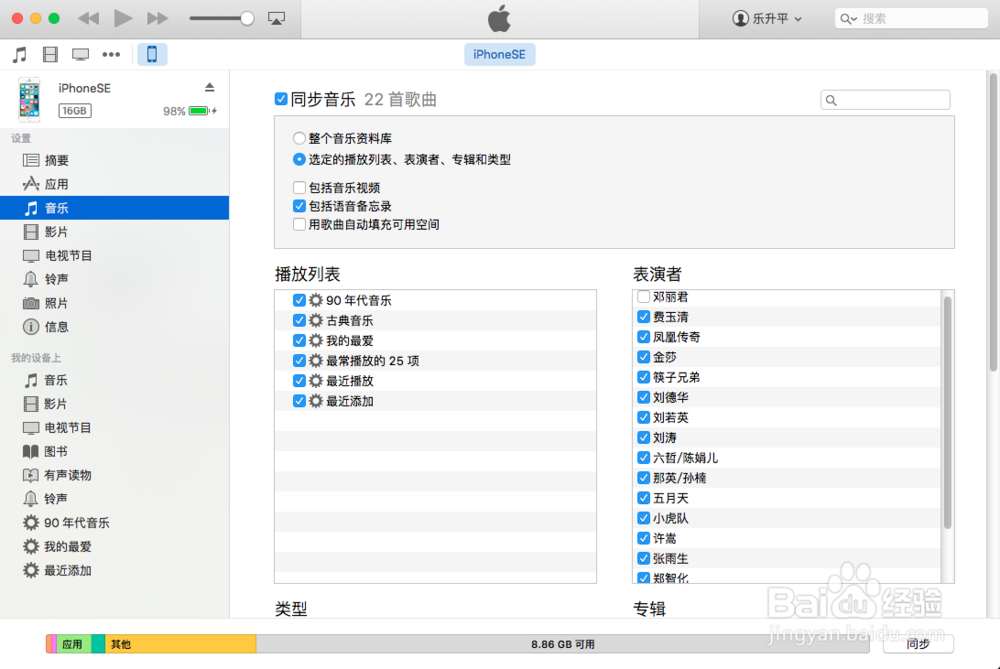Select the iPhone device icon
Screen dimensions: 1000x669
(x=152, y=54)
